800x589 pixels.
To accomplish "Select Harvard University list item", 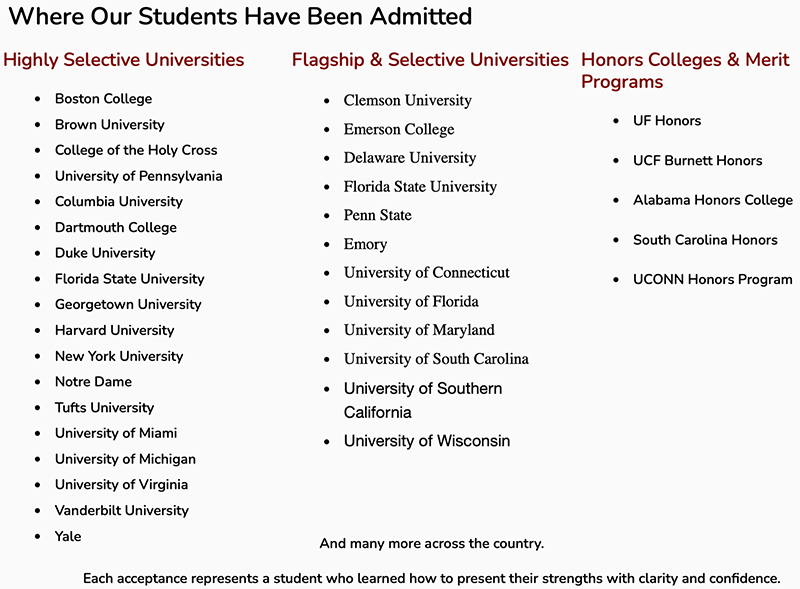I will coord(114,330).
